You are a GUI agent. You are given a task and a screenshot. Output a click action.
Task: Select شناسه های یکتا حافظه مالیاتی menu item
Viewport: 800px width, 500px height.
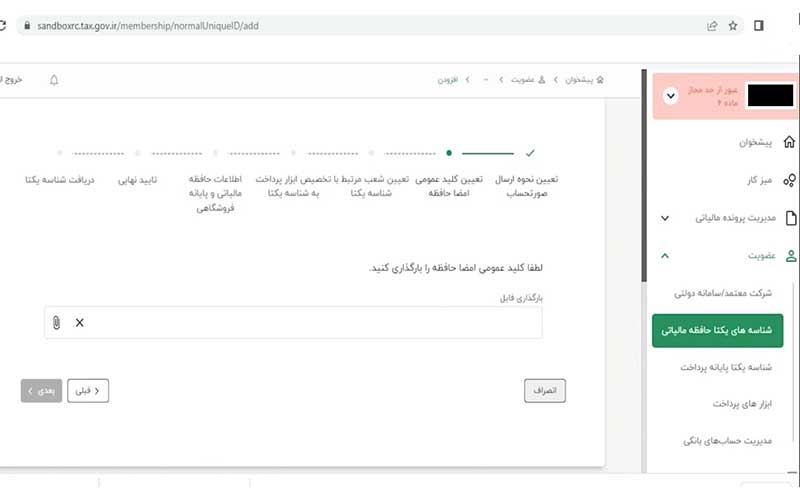[x=718, y=331]
